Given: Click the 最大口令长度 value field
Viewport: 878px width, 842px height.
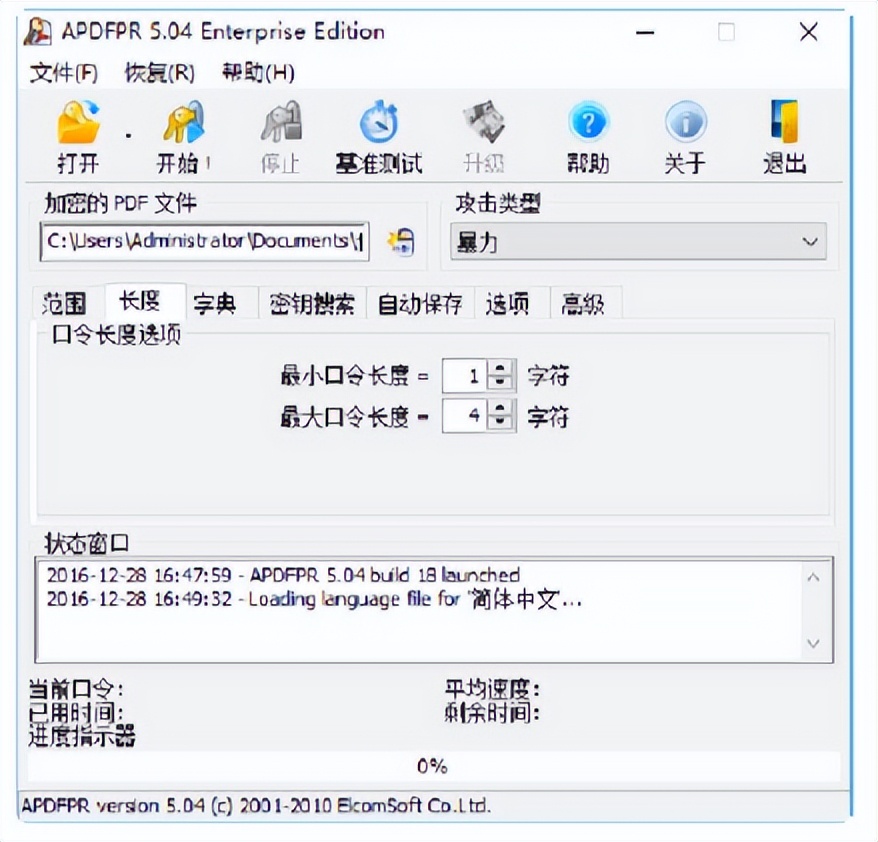Looking at the screenshot, I should 465,416.
